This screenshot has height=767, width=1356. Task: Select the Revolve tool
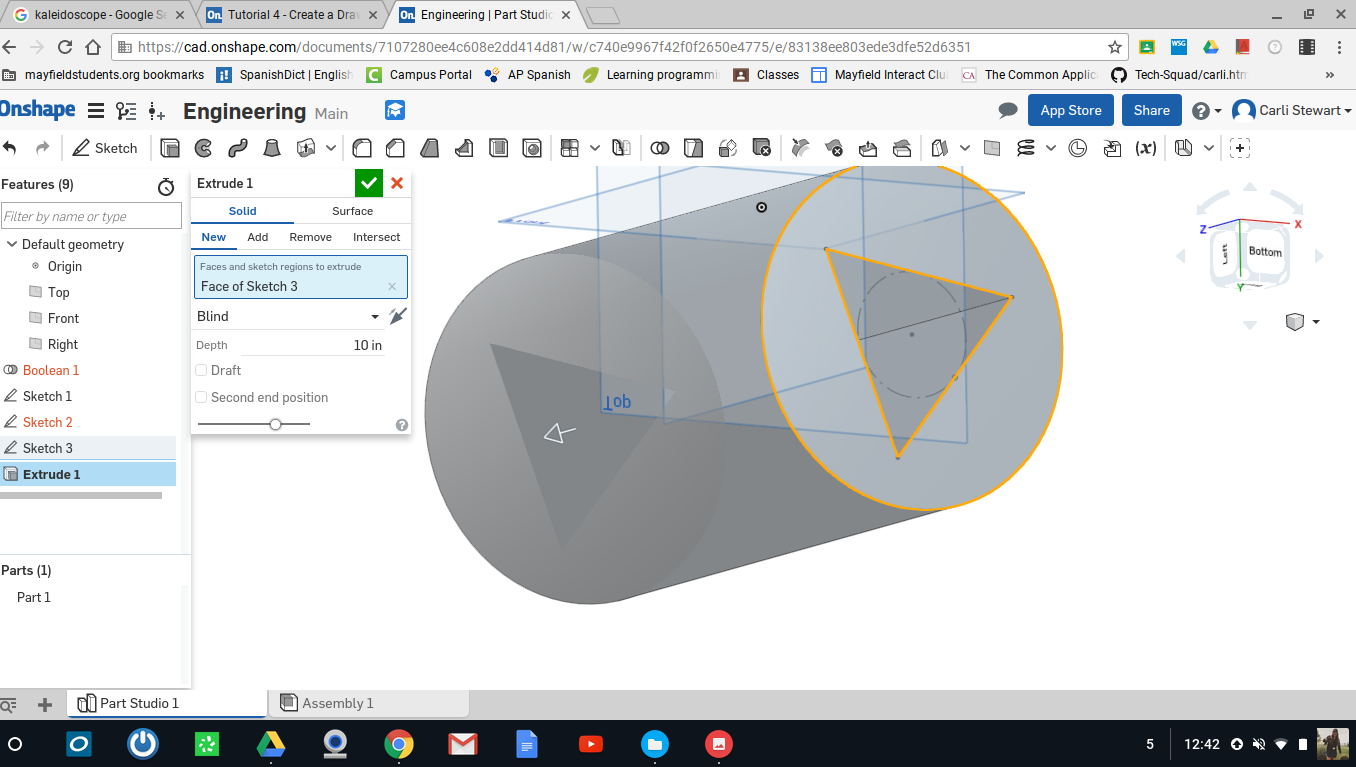point(203,148)
